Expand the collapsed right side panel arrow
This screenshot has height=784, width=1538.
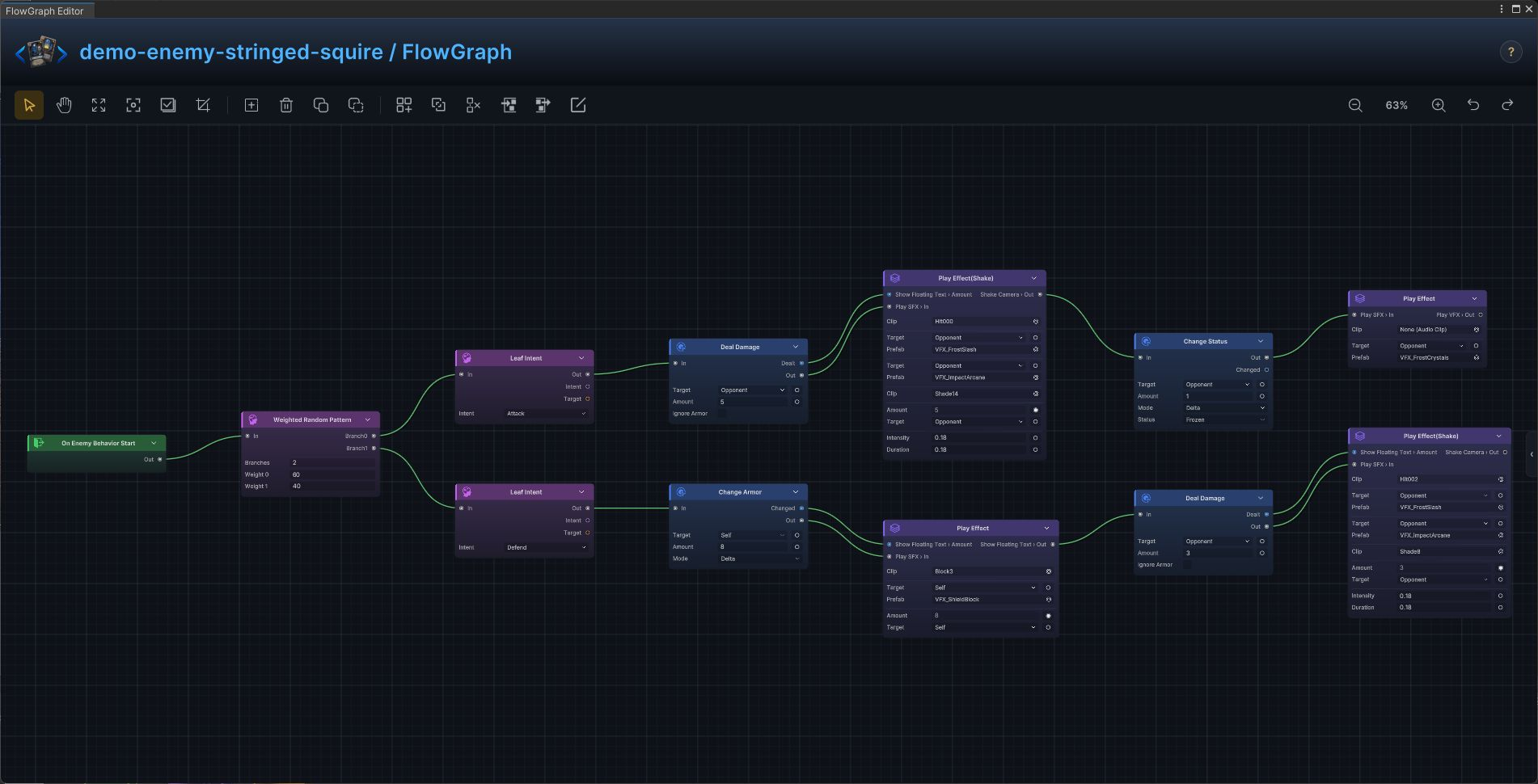pos(1532,454)
